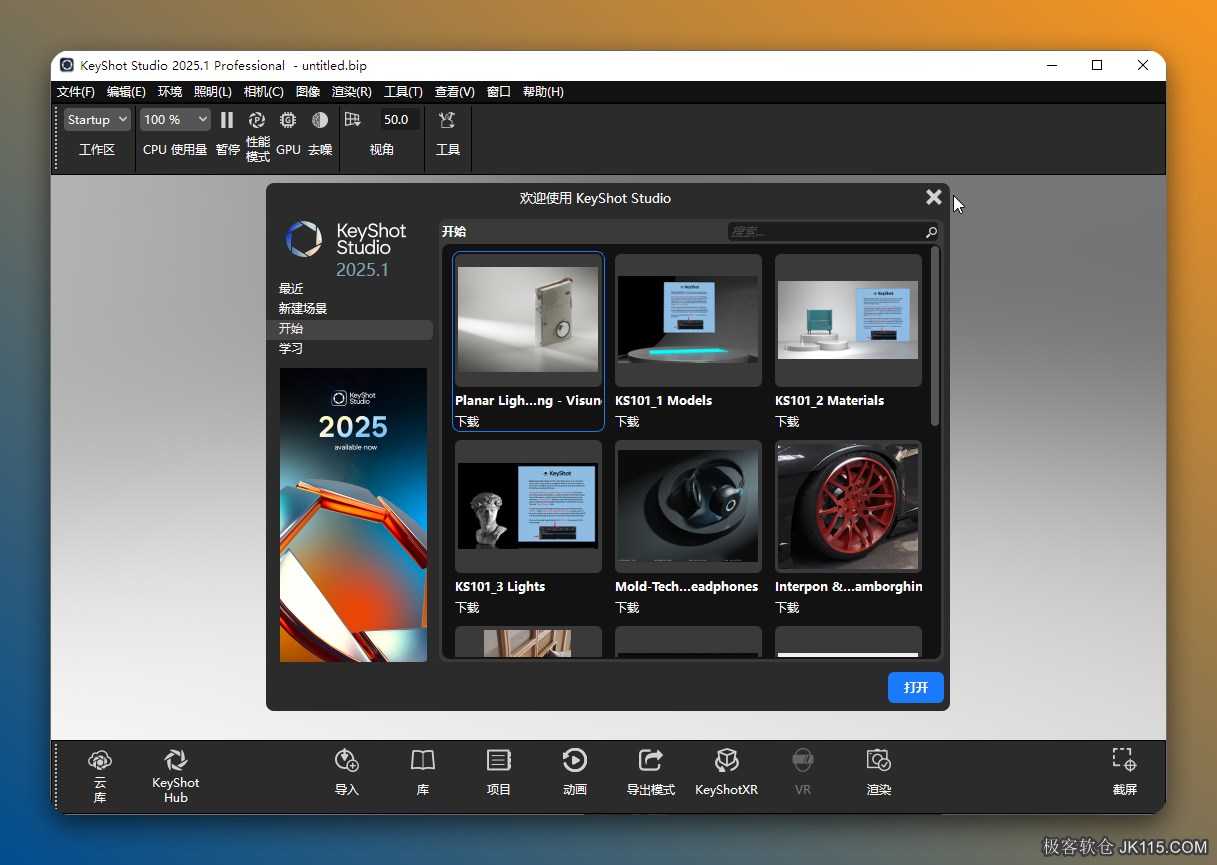
Task: Open the 渲染(R) menu
Action: coord(352,91)
